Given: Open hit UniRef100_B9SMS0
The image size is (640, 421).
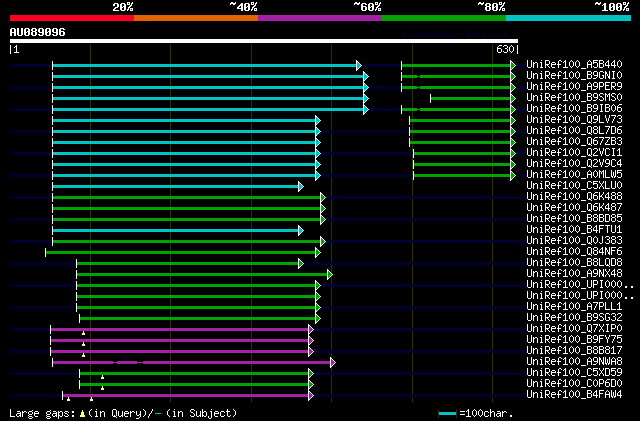Looking at the screenshot, I should (574, 97).
